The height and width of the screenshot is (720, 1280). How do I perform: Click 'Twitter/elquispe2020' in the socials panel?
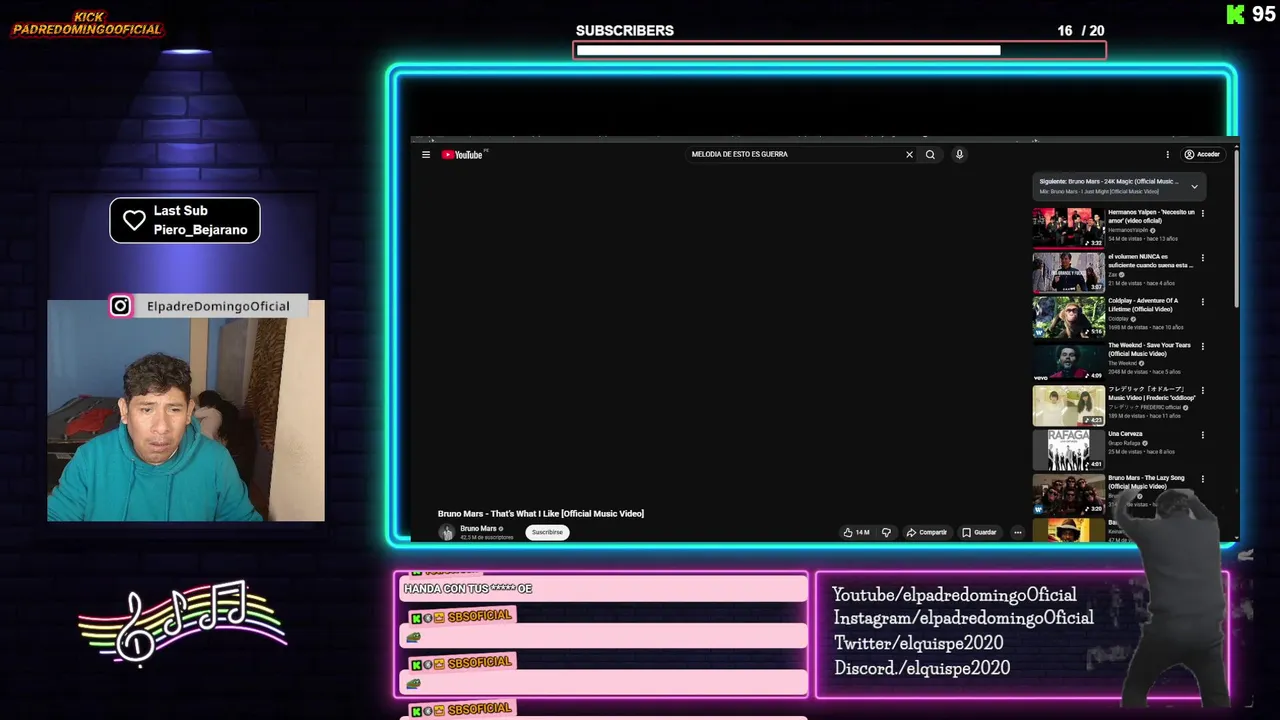(x=918, y=643)
